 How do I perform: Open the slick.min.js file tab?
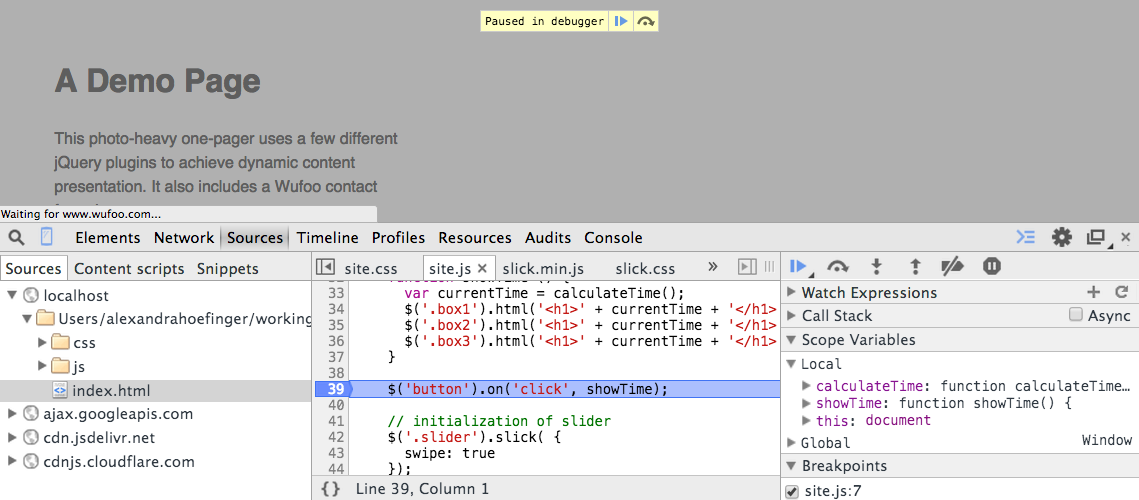(x=543, y=269)
